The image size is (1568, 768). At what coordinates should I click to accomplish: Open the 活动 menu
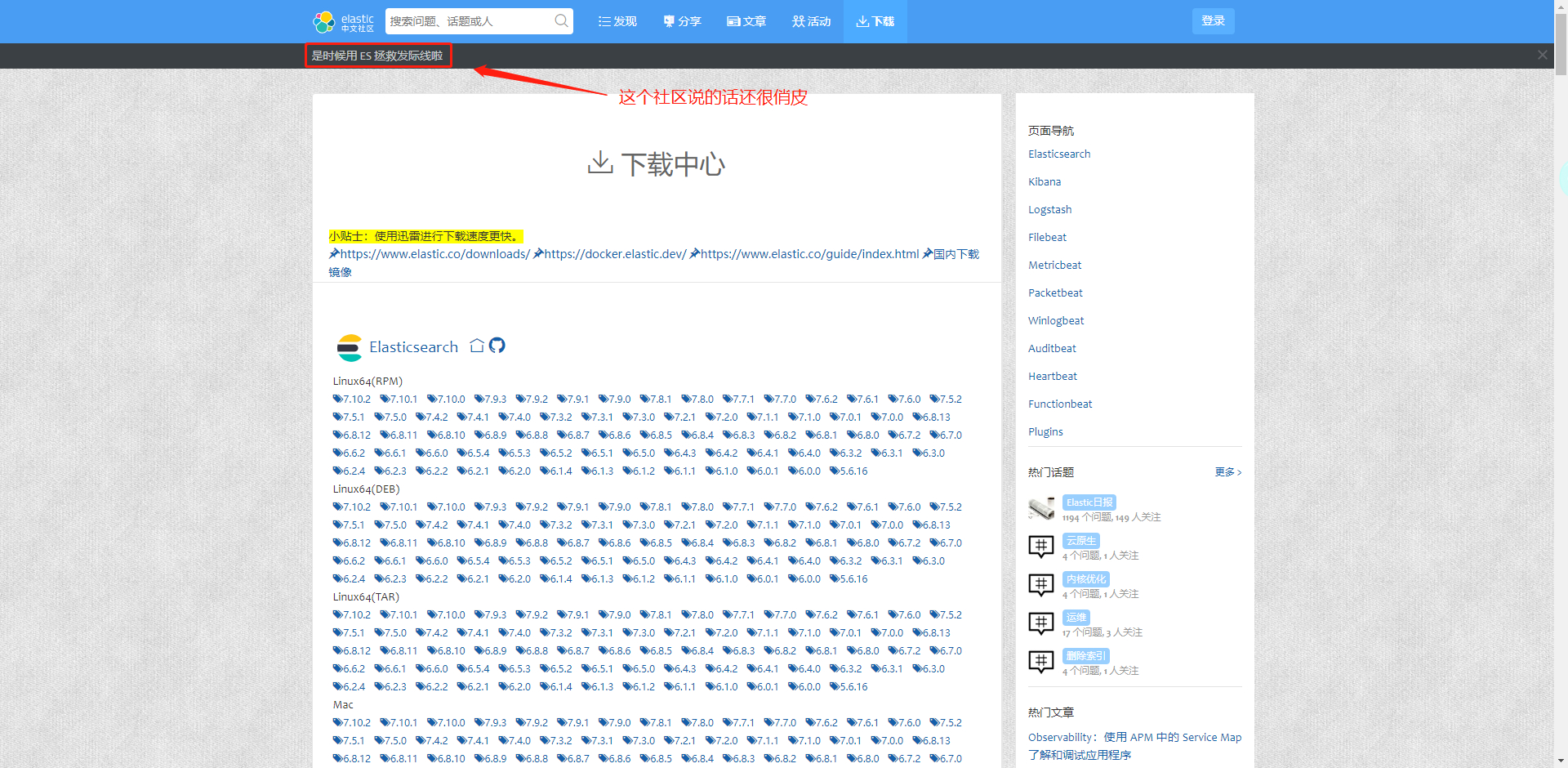click(x=811, y=21)
